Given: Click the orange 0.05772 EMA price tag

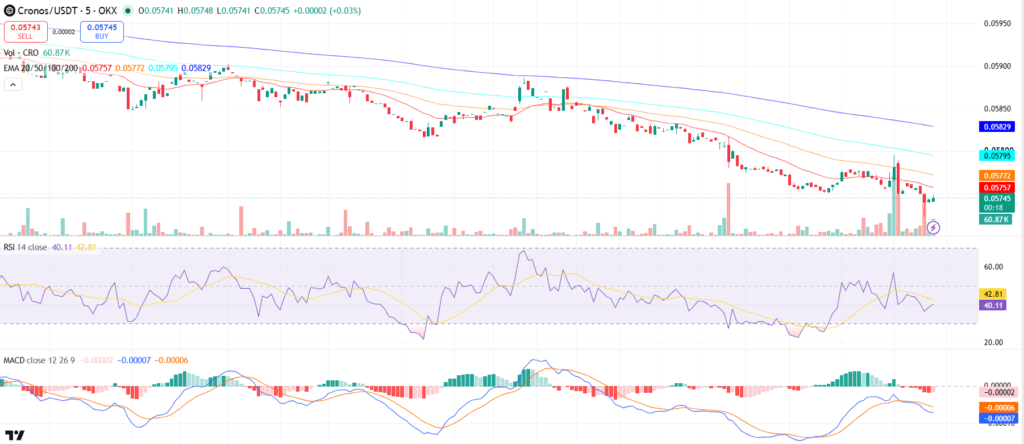Looking at the screenshot, I should click(x=995, y=176).
